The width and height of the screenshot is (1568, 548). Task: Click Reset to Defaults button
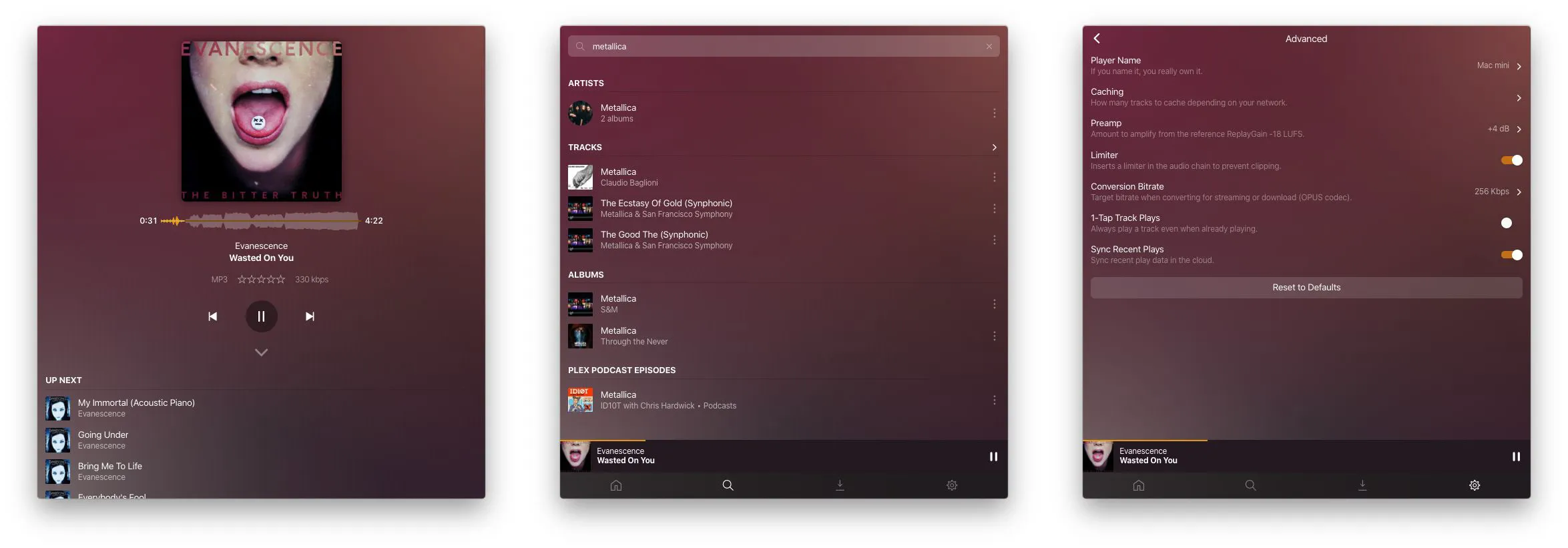pos(1306,288)
